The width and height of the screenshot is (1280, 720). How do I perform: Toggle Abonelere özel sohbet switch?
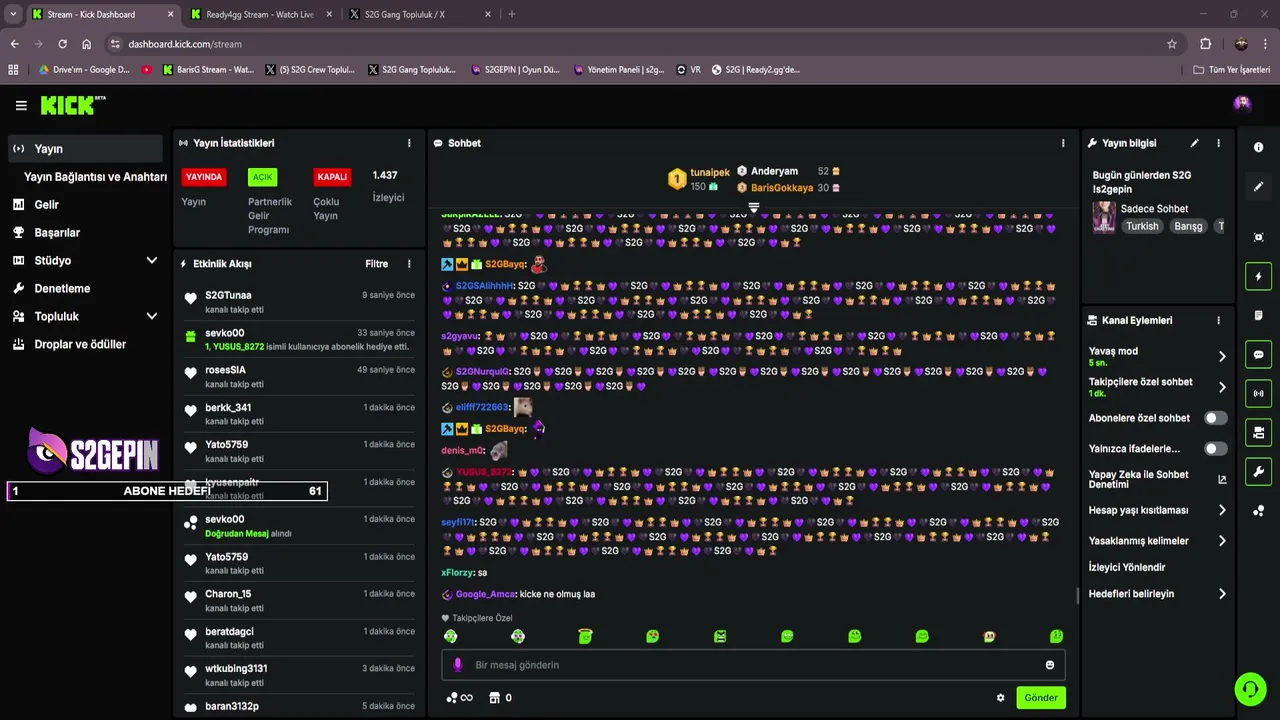click(1215, 418)
